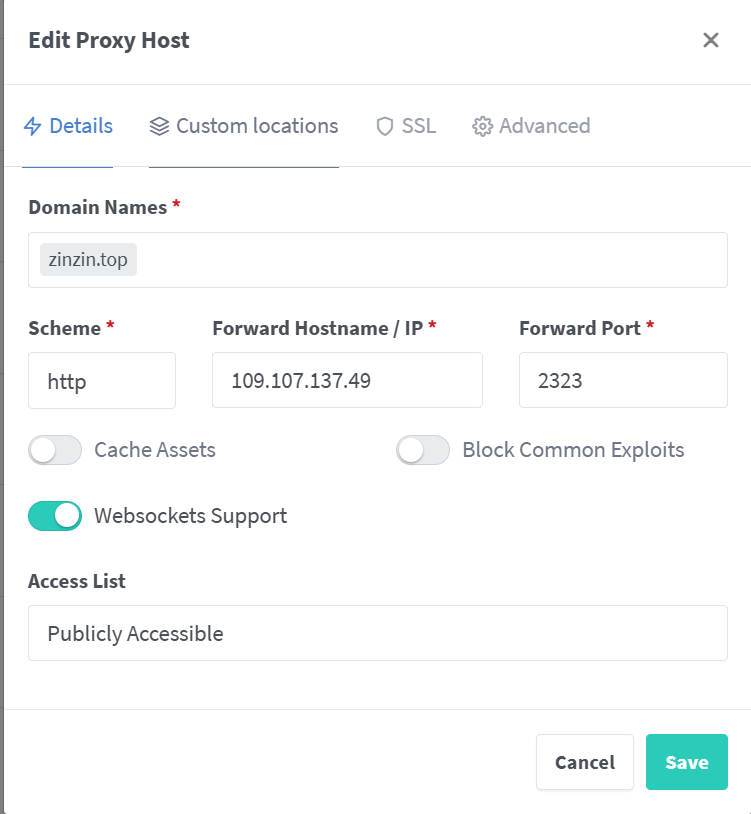Screen dimensions: 751x814
Task: Close the Edit Proxy Host dialog
Action: point(711,40)
